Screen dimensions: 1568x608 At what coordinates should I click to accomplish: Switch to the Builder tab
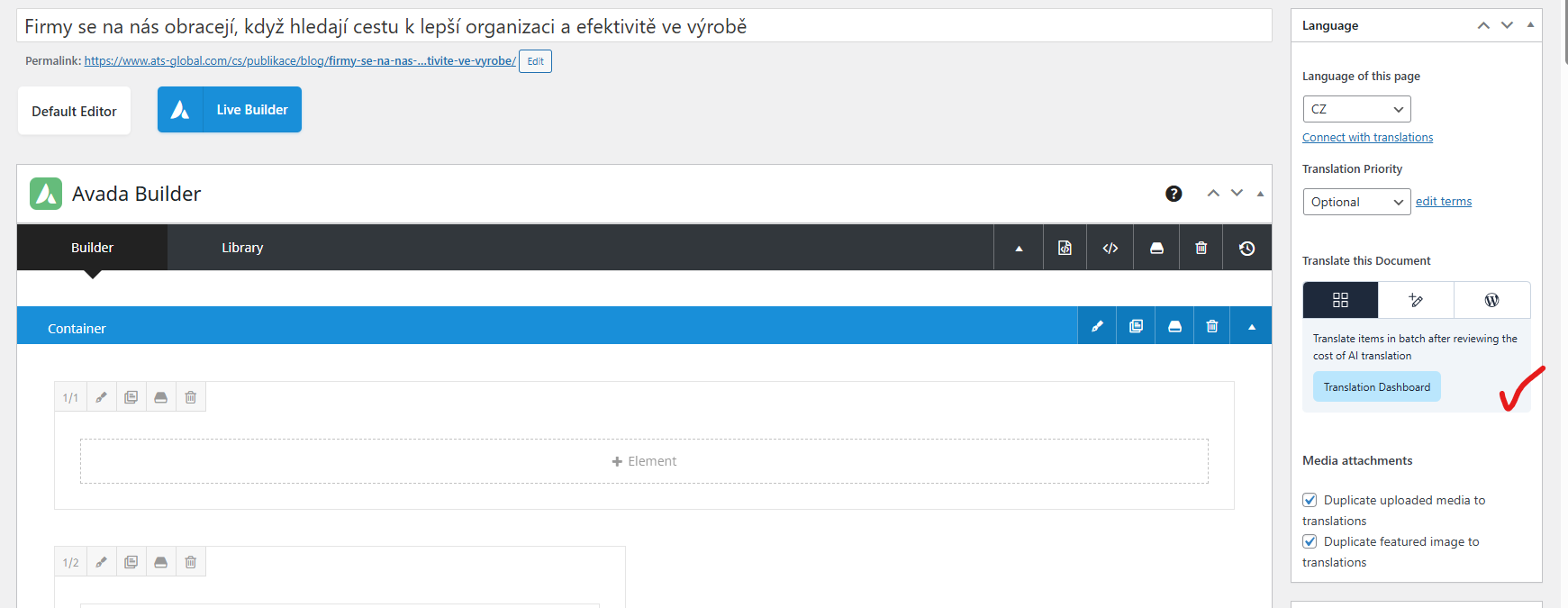92,248
